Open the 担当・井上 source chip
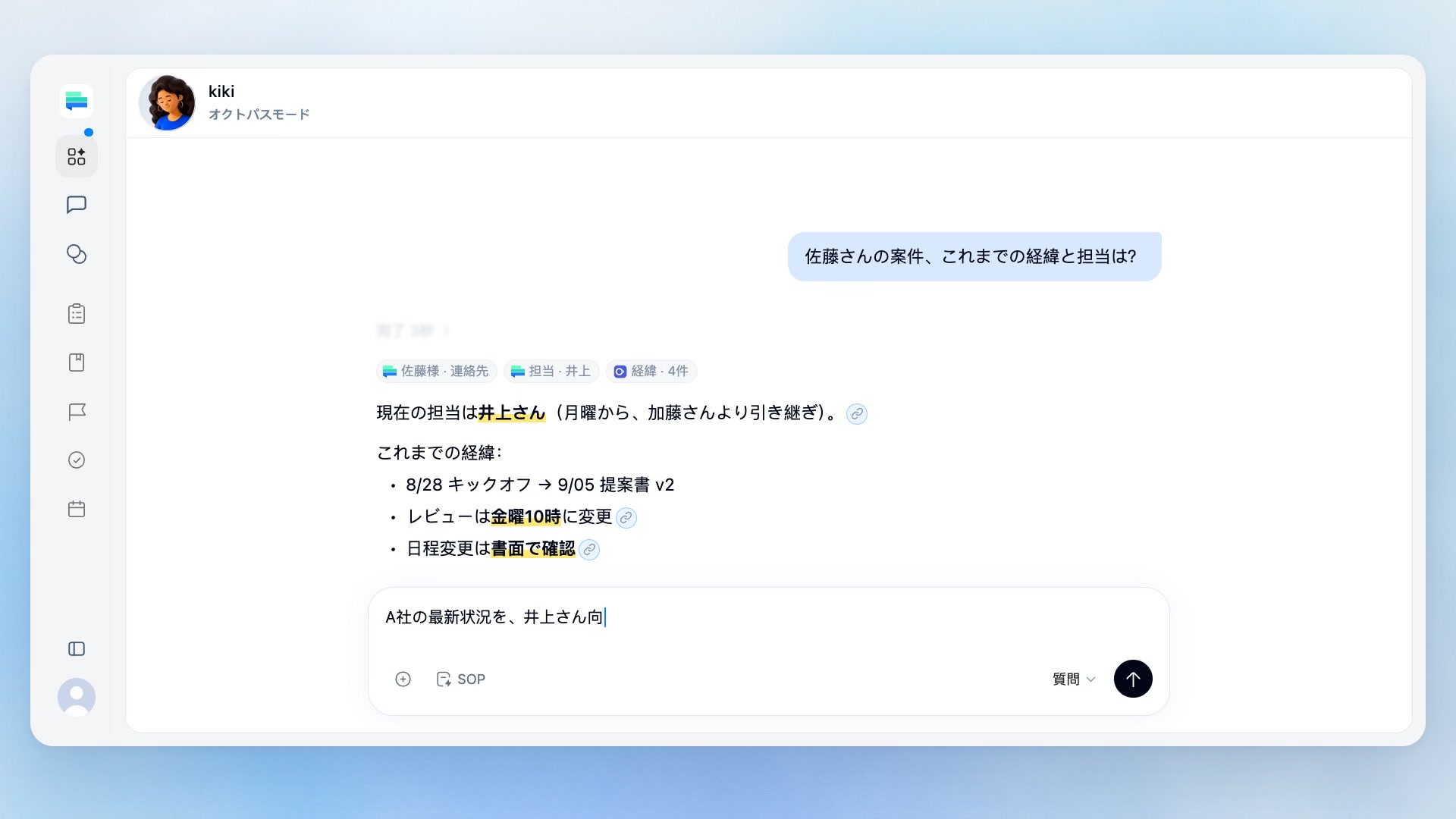The height and width of the screenshot is (819, 1456). [x=551, y=372]
